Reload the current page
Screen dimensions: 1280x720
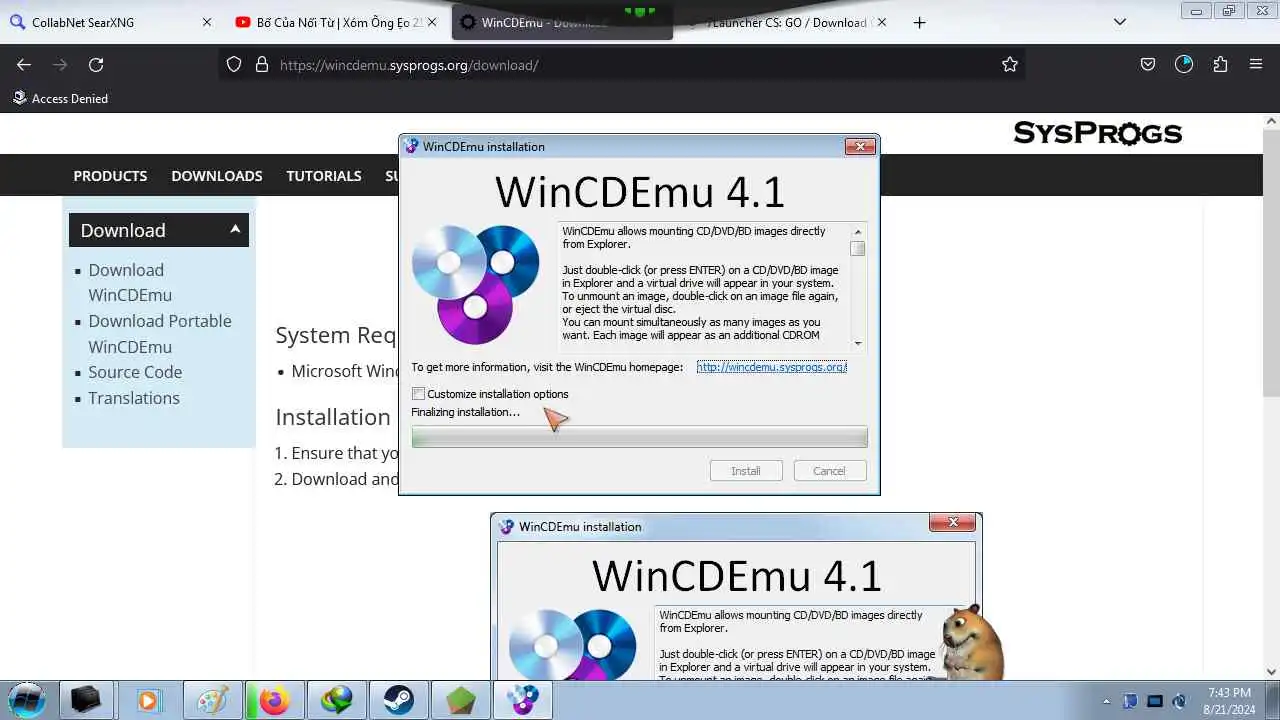pos(96,64)
